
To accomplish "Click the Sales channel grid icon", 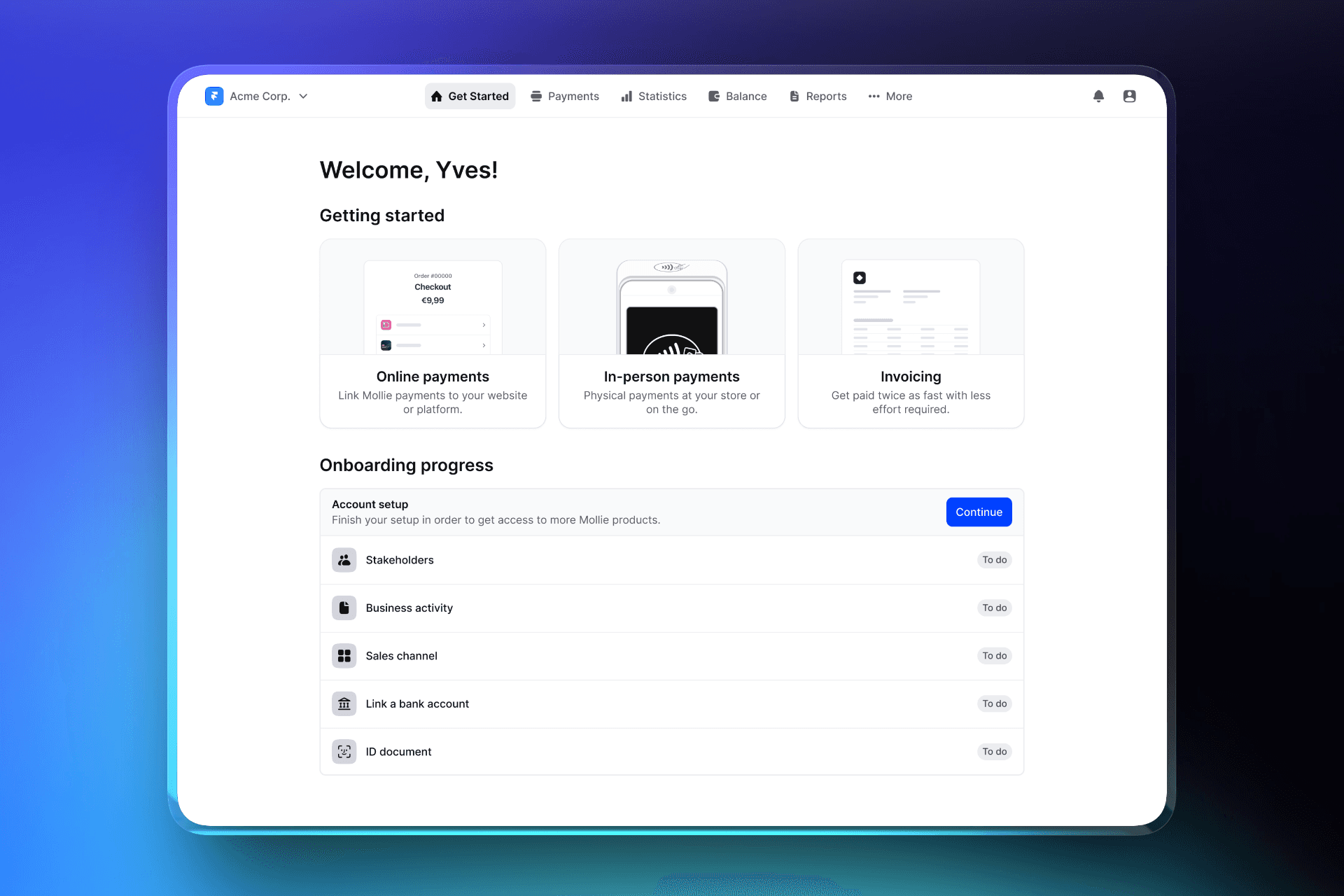I will point(344,656).
